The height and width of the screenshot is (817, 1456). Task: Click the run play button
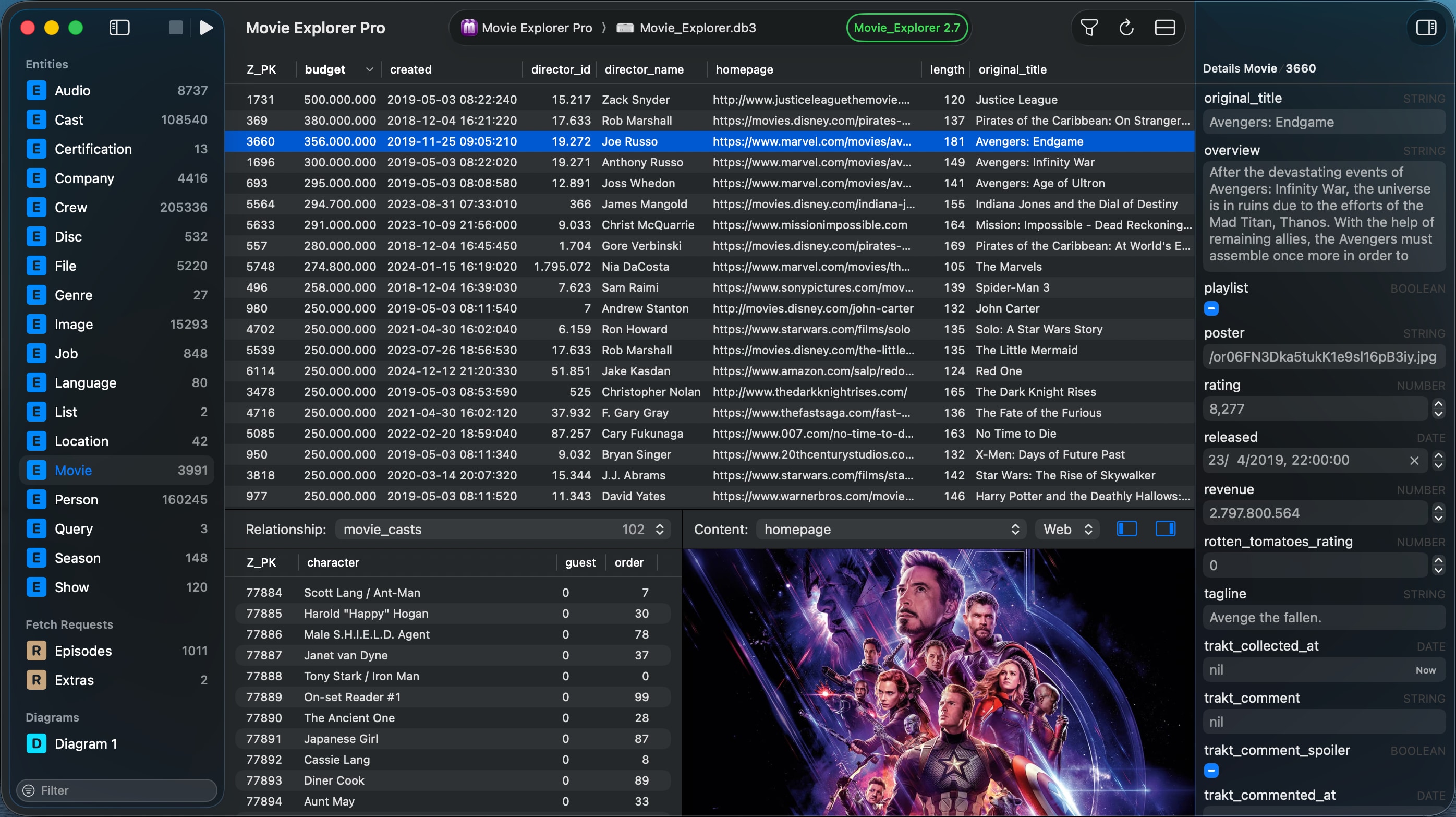pyautogui.click(x=207, y=28)
